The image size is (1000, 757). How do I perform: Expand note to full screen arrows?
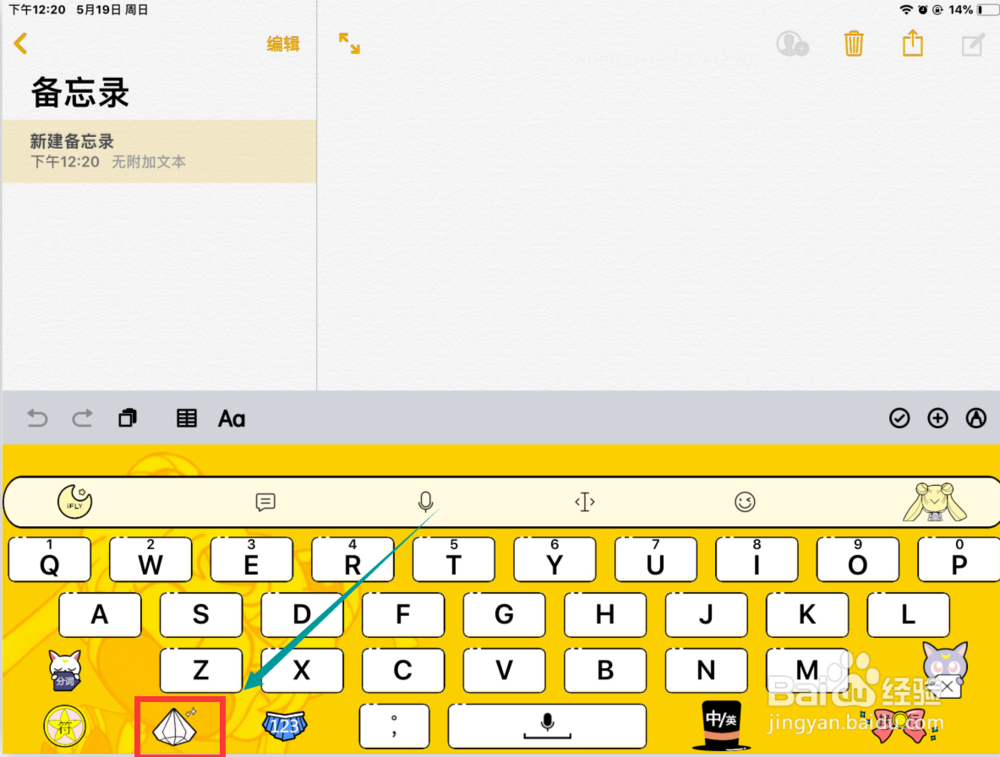(x=349, y=43)
